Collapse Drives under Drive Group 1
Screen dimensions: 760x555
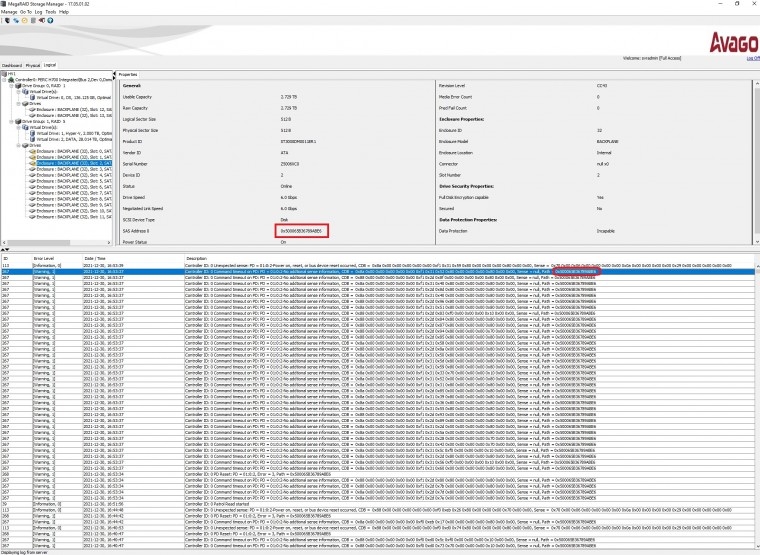point(19,145)
